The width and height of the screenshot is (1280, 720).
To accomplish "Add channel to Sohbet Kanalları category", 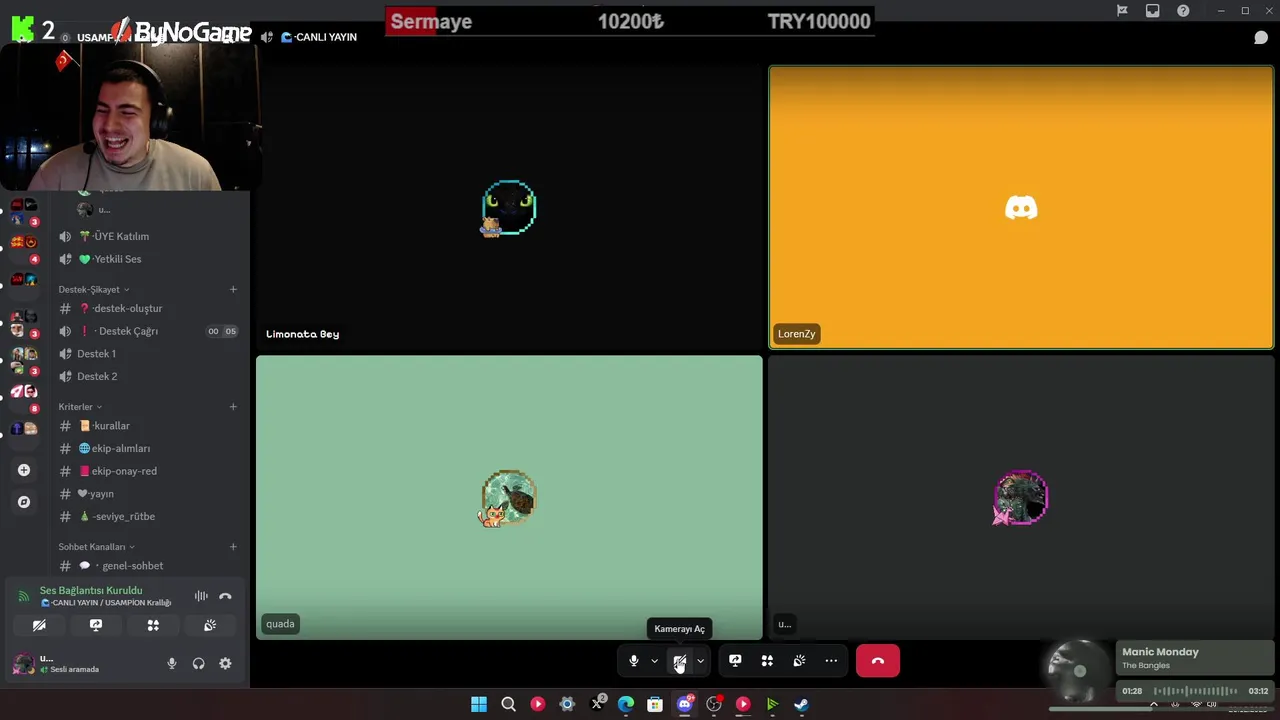I will (x=233, y=547).
